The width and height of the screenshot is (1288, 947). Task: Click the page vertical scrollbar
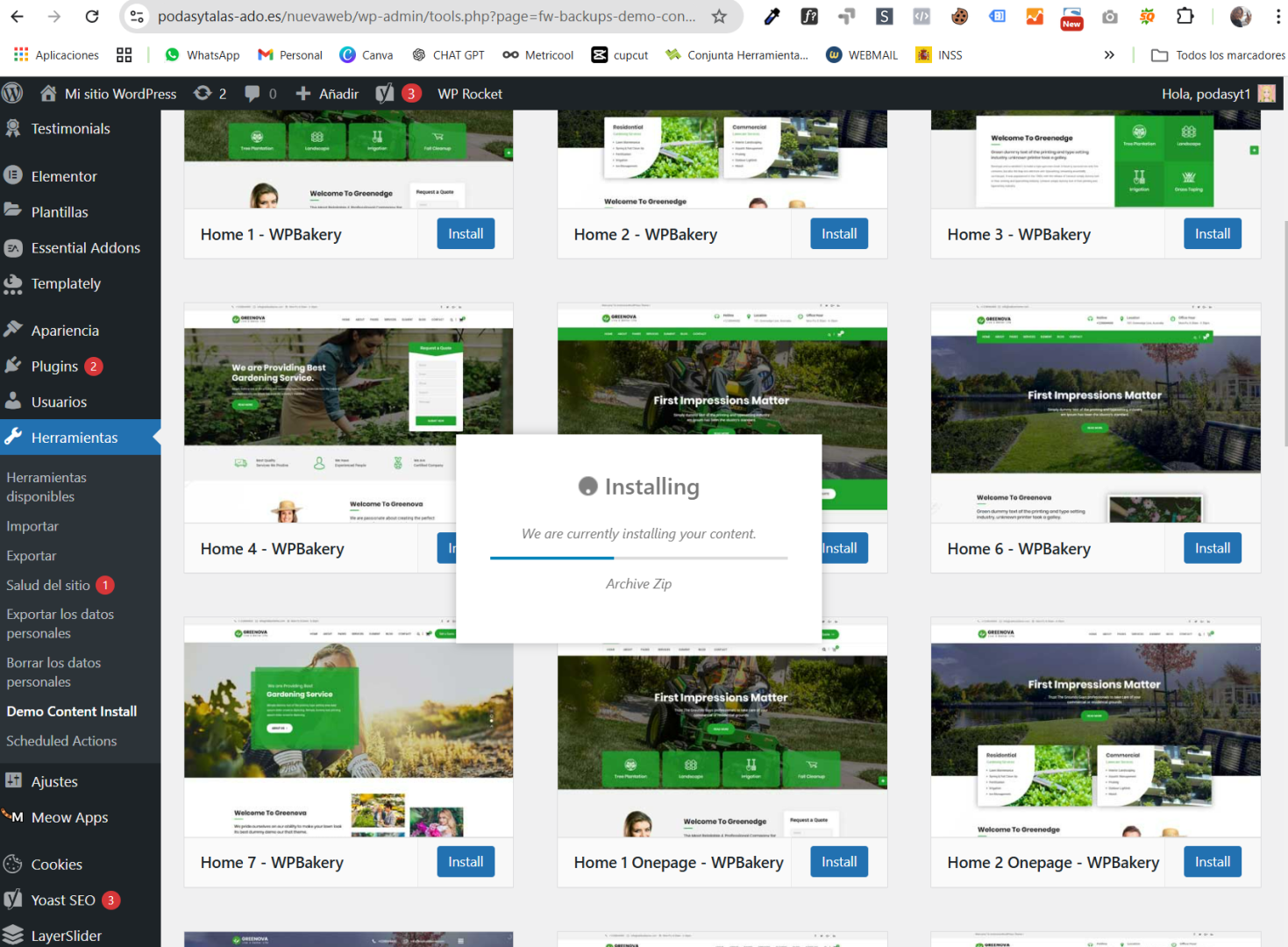tap(1284, 333)
